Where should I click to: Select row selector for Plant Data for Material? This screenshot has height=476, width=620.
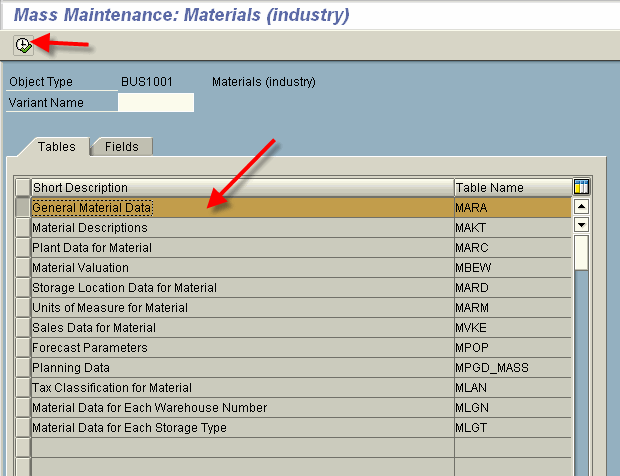(23, 248)
